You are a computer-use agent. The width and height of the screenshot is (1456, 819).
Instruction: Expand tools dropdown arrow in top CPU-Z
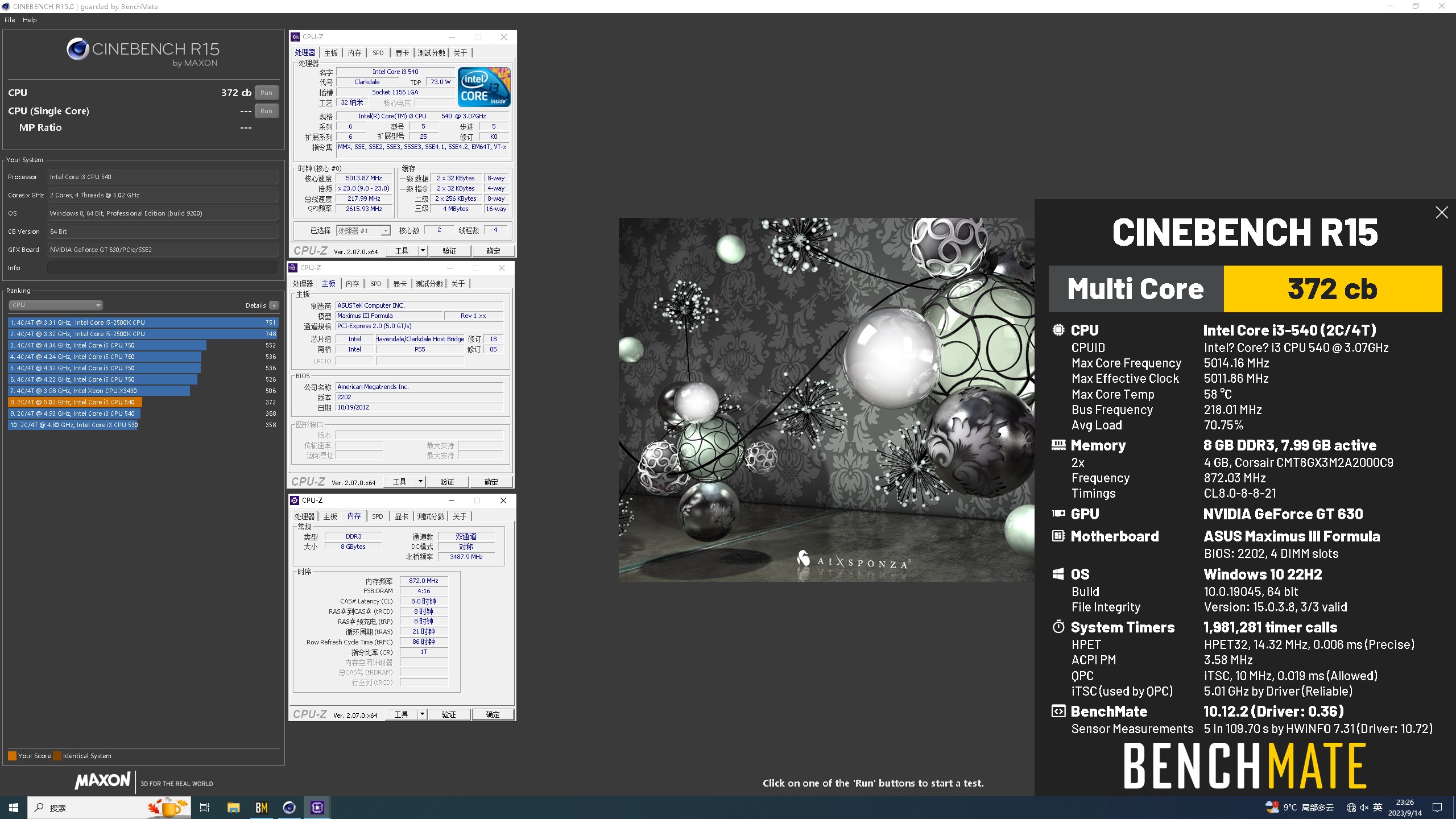[423, 251]
